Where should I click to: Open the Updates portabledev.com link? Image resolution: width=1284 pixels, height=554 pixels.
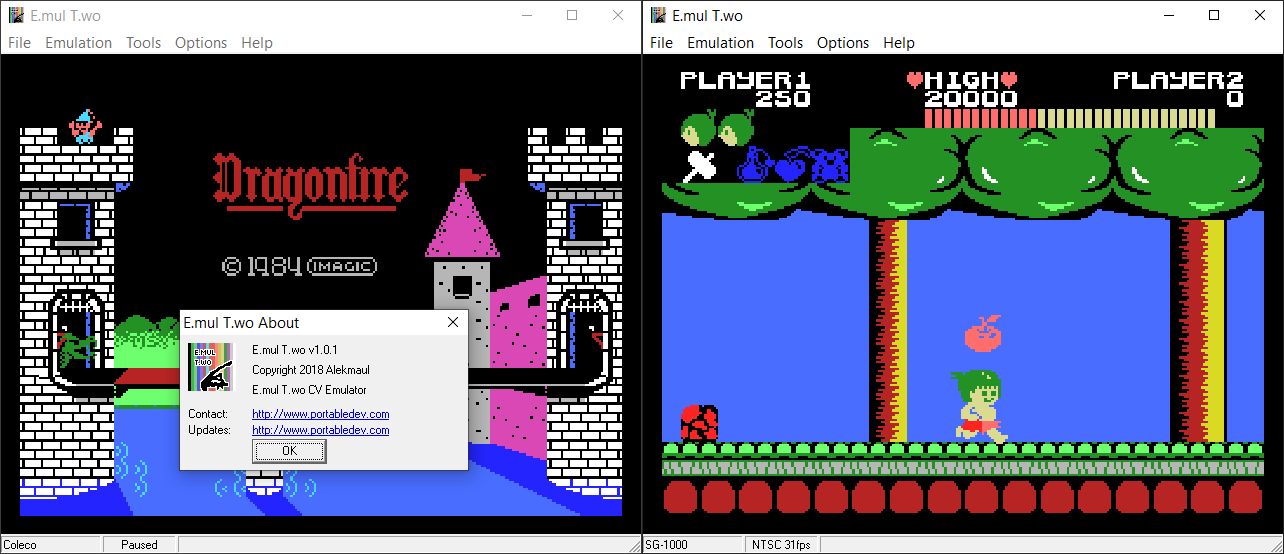tap(320, 430)
